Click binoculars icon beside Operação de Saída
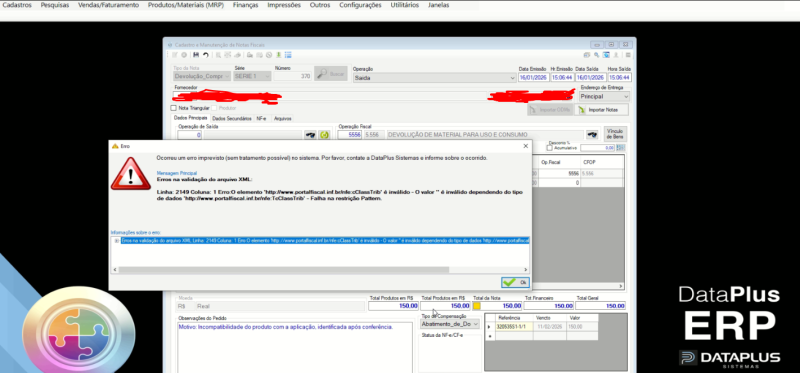This screenshot has width=800, height=373. (x=310, y=135)
